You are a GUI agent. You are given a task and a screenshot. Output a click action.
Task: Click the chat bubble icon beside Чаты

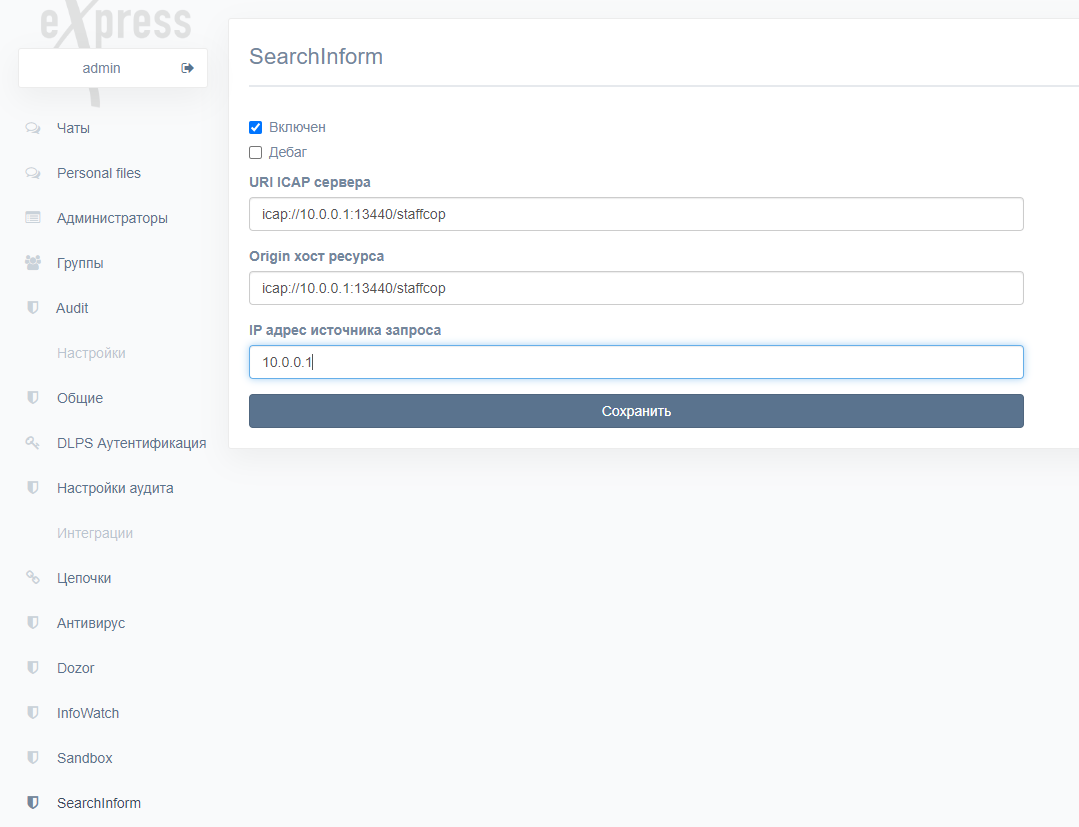tap(33, 128)
